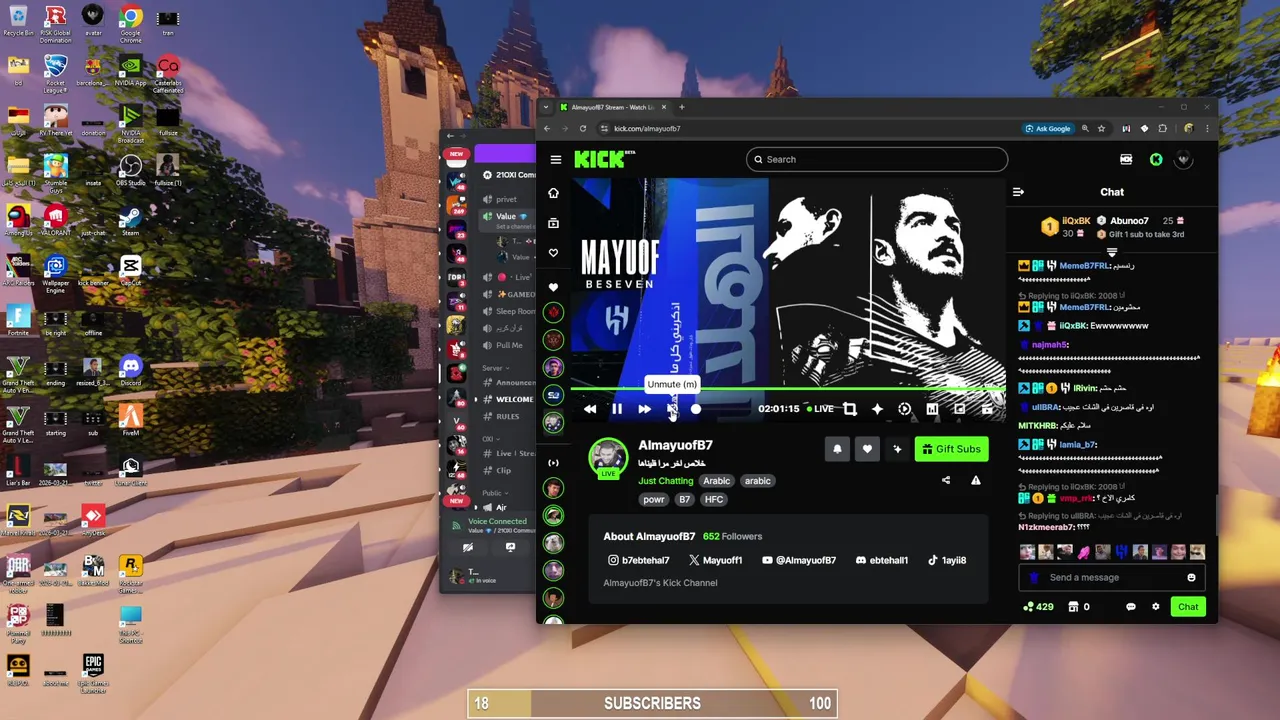Go to Kick Home via sidebar house icon
The image size is (1280, 720).
tap(553, 193)
